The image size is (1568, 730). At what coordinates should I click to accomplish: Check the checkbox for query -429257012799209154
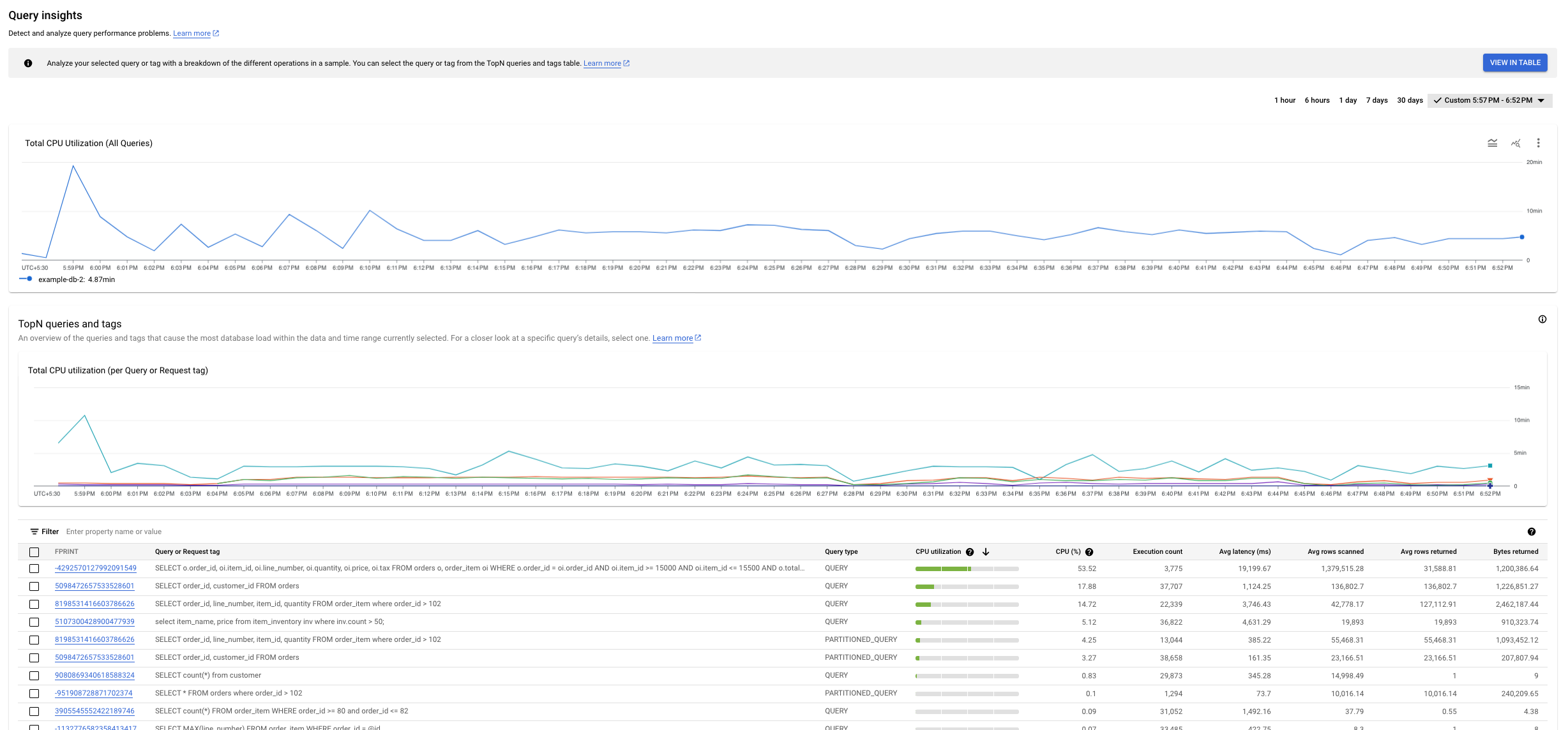click(x=33, y=568)
